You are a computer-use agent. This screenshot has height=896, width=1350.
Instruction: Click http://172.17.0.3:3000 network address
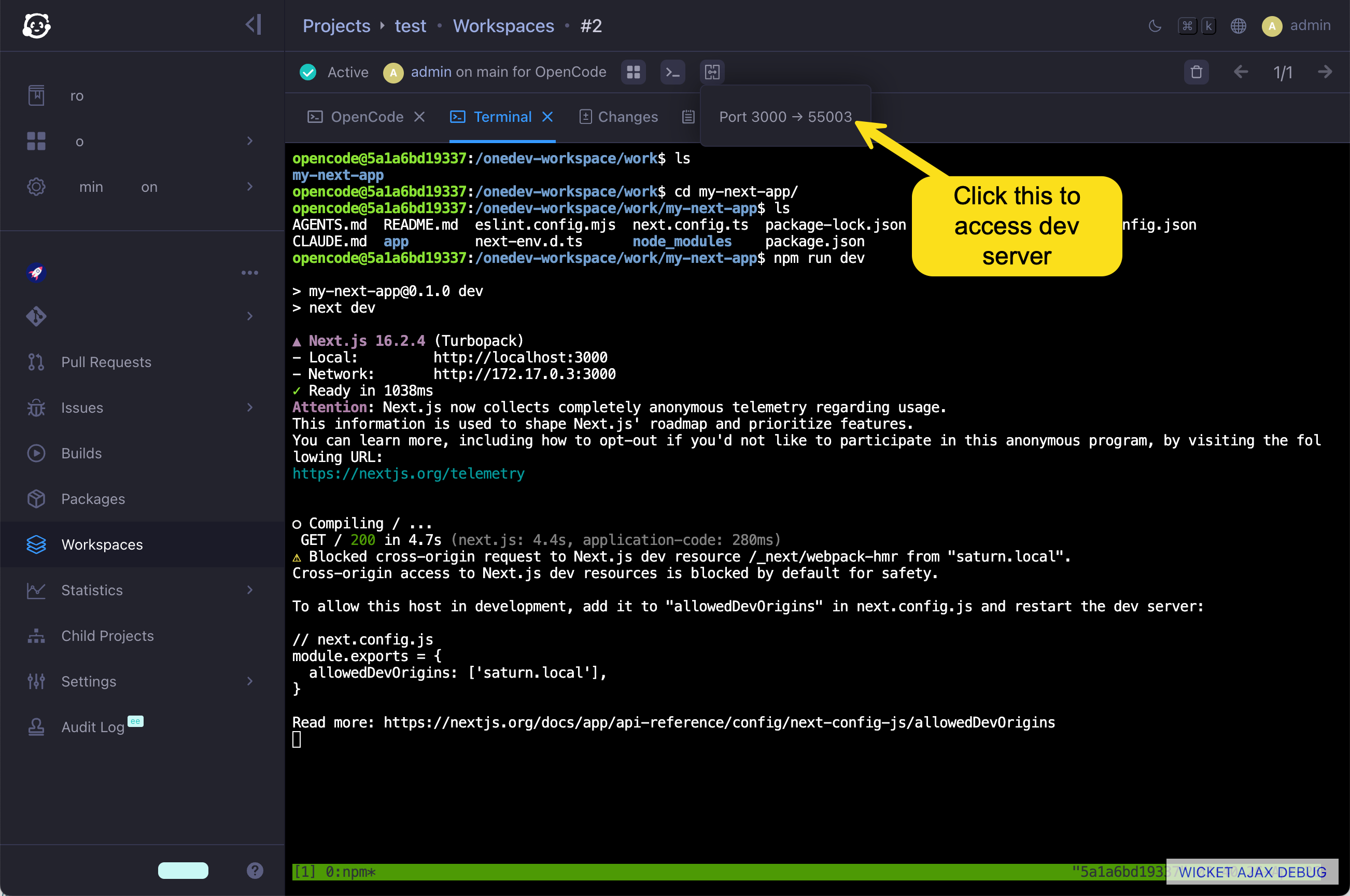coord(525,374)
